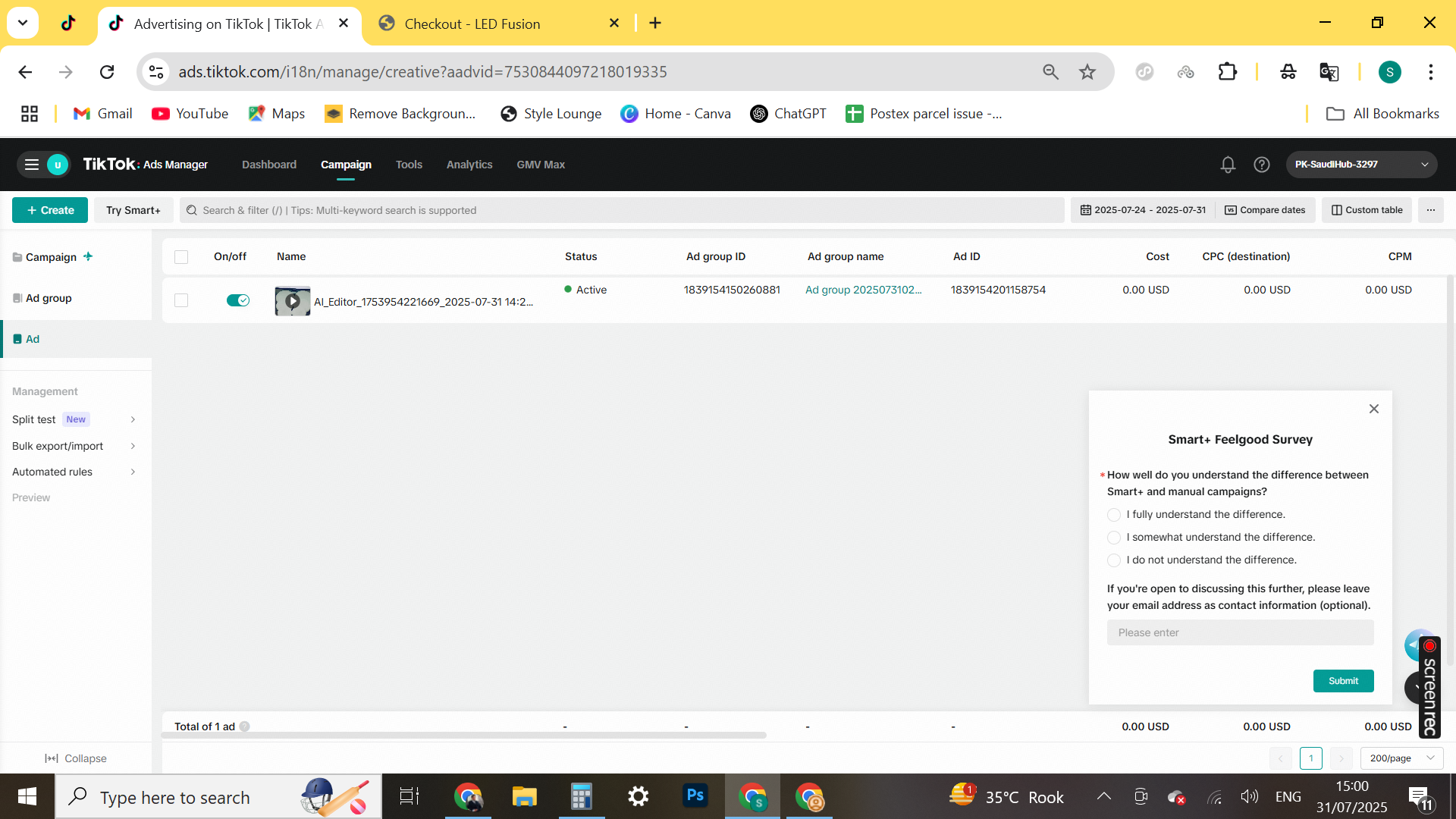Click the Windows Start button
Screen dimensions: 1456x819
point(27,796)
